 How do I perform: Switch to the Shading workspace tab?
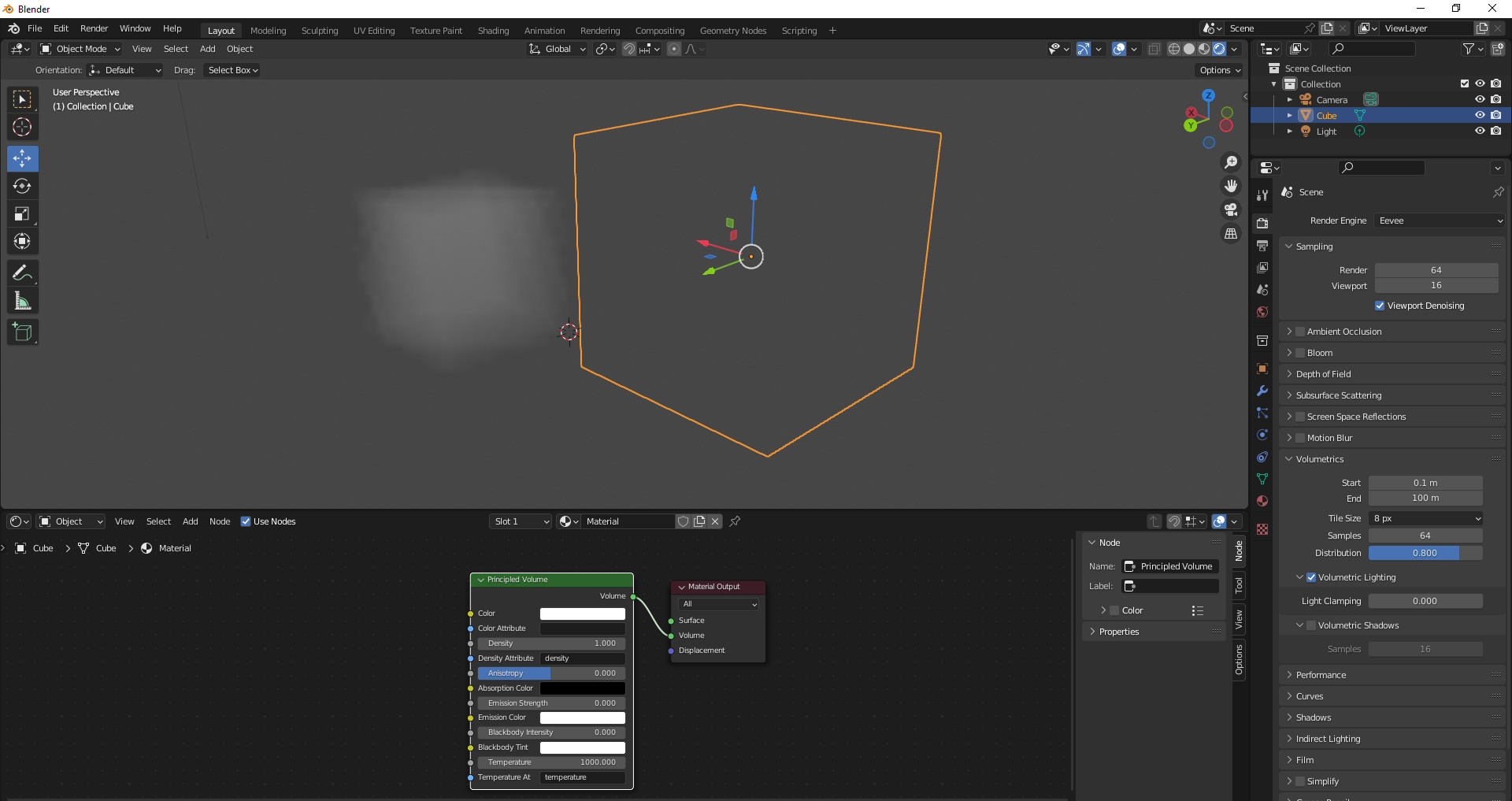[x=493, y=31]
